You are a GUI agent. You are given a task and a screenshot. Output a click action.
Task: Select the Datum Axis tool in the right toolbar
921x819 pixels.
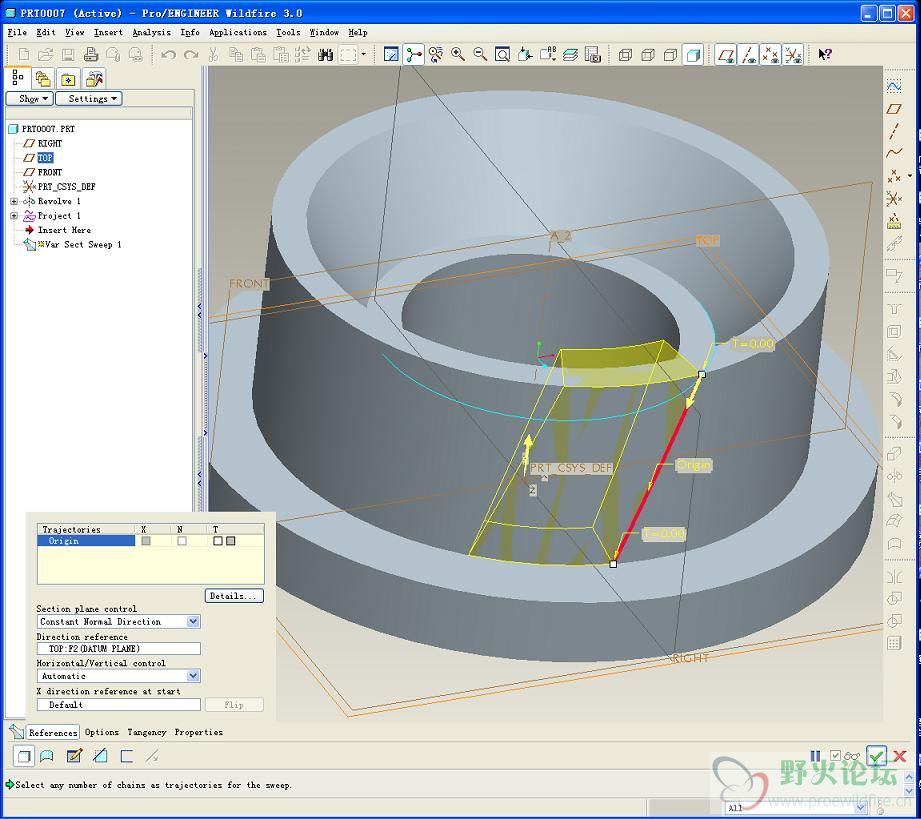894,131
